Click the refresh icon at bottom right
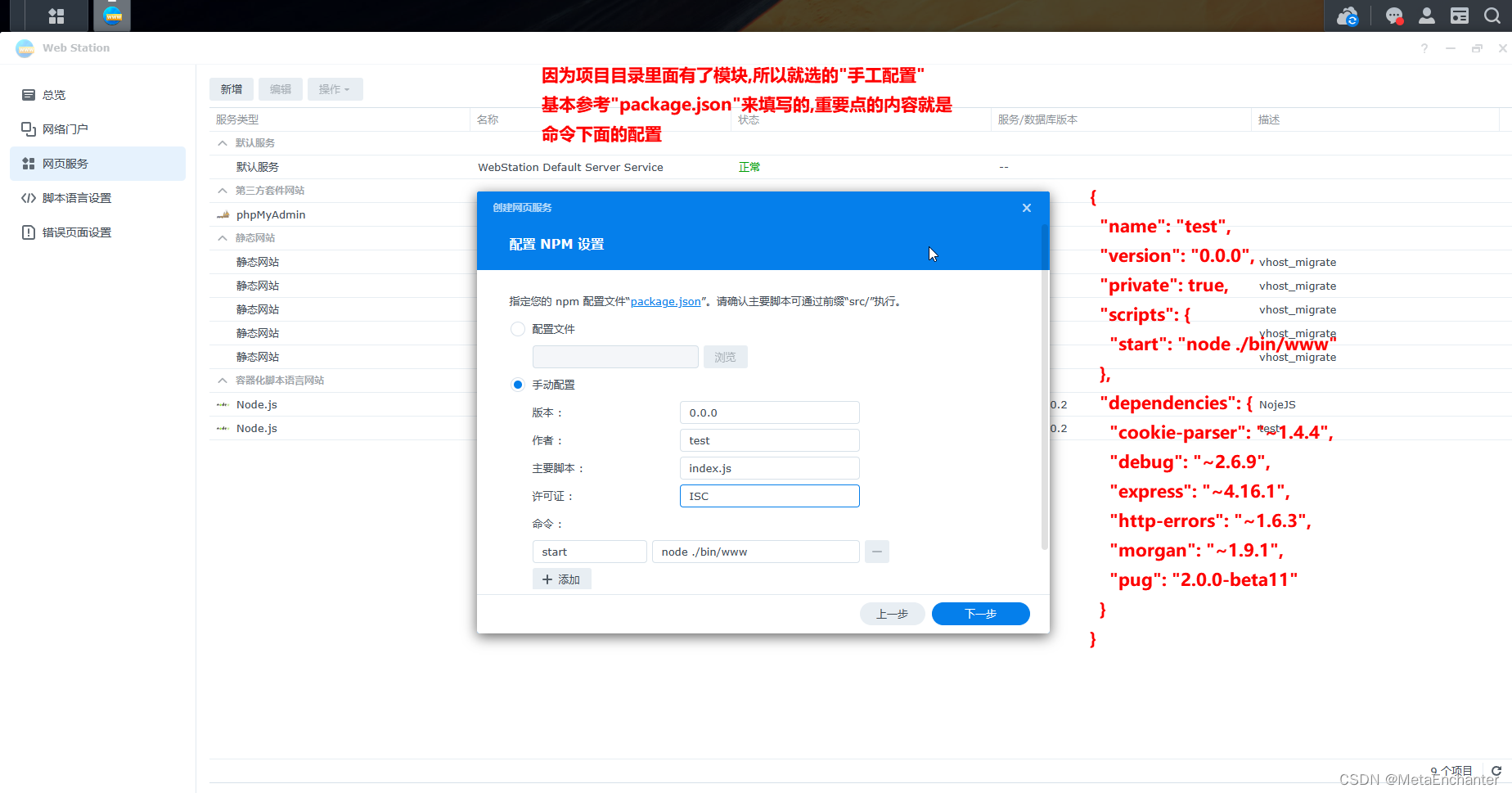This screenshot has width=1512, height=793. (1496, 771)
